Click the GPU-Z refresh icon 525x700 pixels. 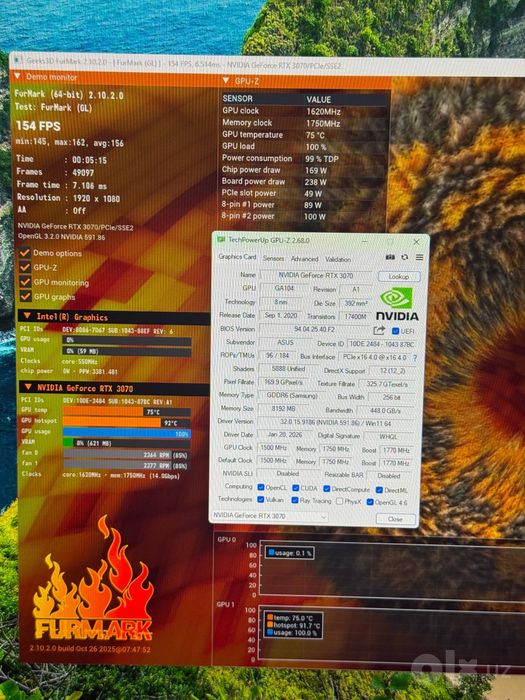404,257
